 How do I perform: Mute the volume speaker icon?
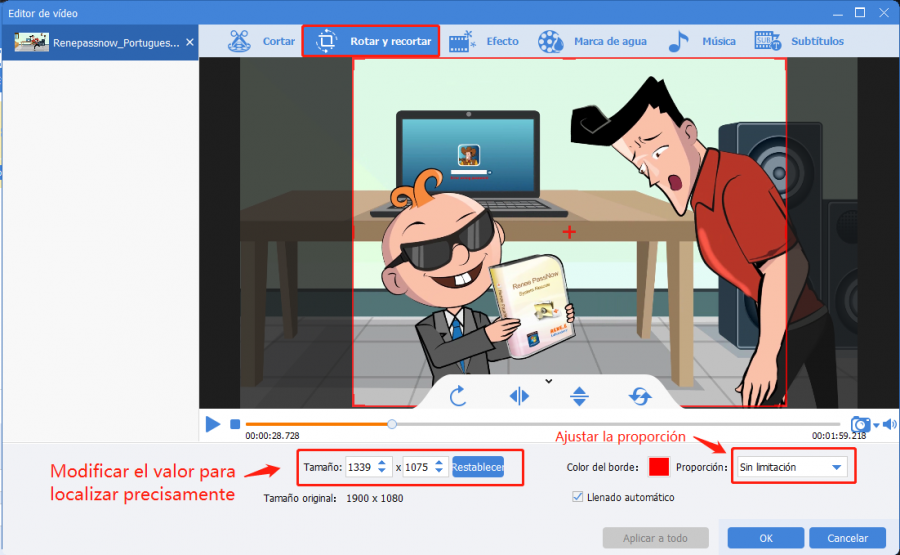click(x=889, y=424)
